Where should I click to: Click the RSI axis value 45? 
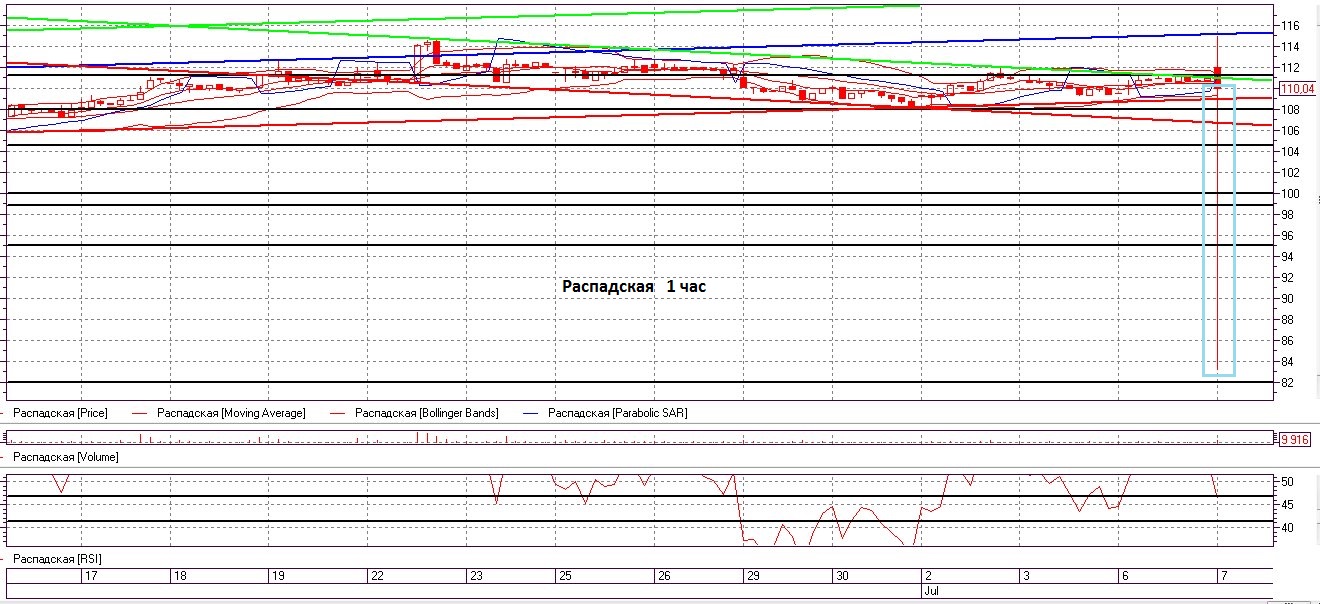(x=1286, y=505)
